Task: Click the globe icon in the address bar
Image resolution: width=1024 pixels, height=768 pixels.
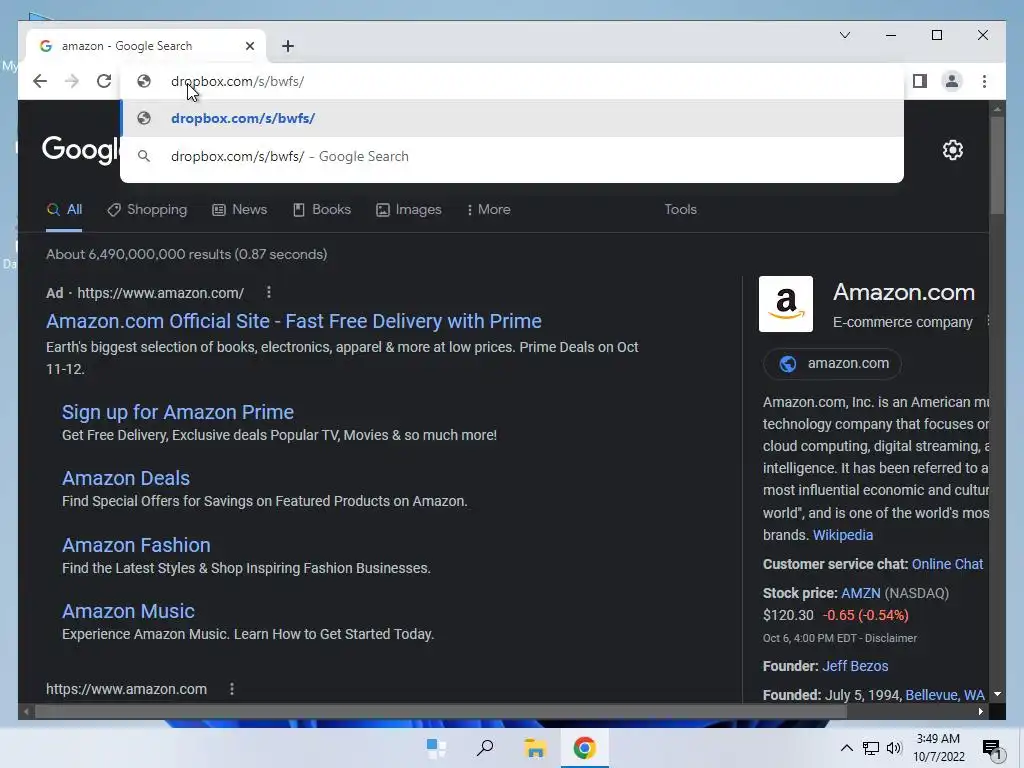Action: (144, 81)
